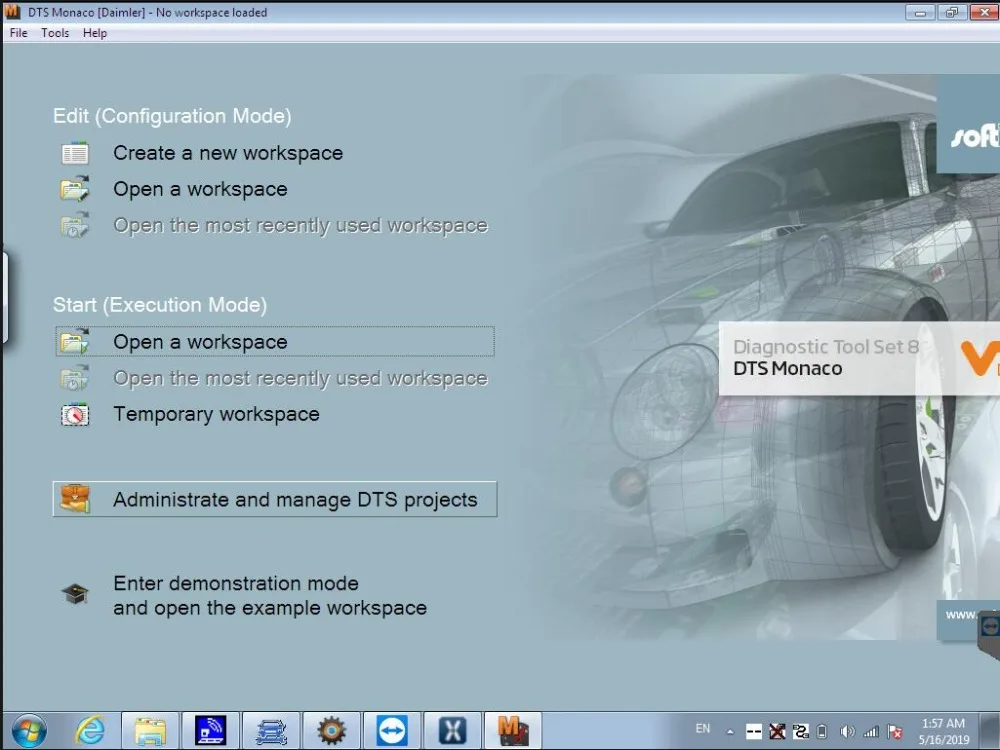1000x750 pixels.
Task: Open the blue wireless diagnostic app in taskbar
Action: 210,731
